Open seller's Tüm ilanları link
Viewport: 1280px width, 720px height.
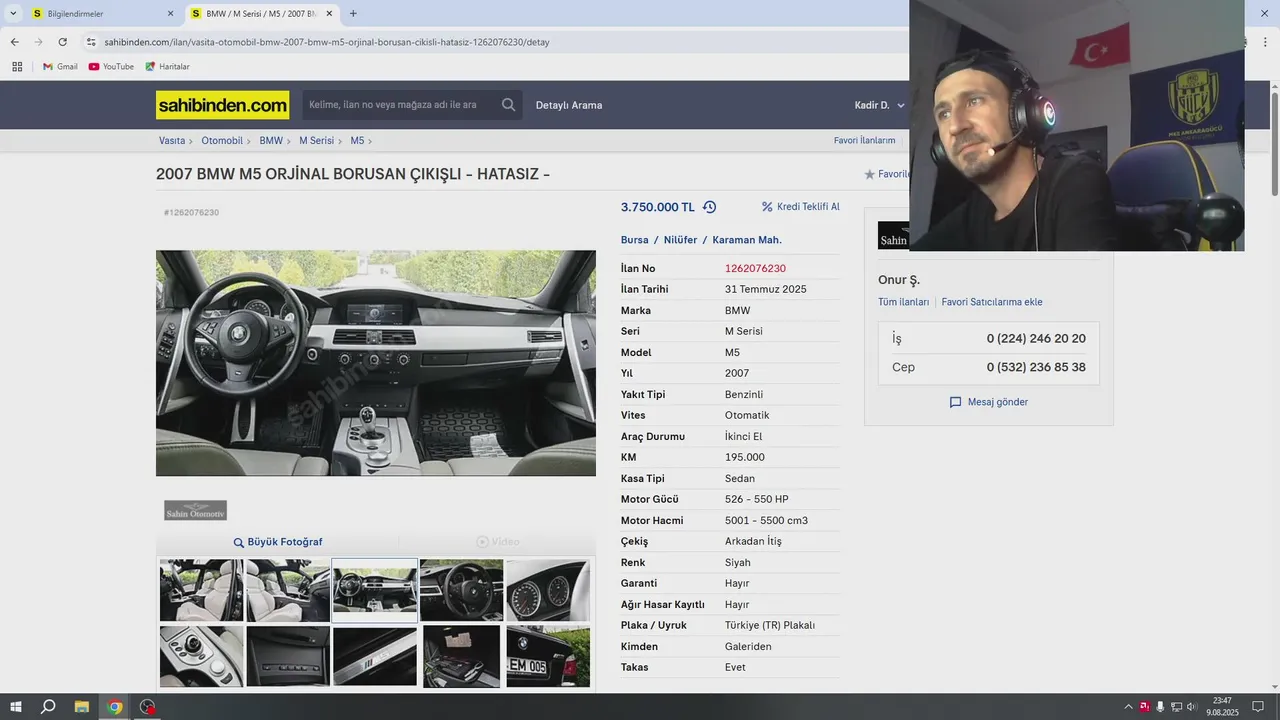(x=903, y=302)
